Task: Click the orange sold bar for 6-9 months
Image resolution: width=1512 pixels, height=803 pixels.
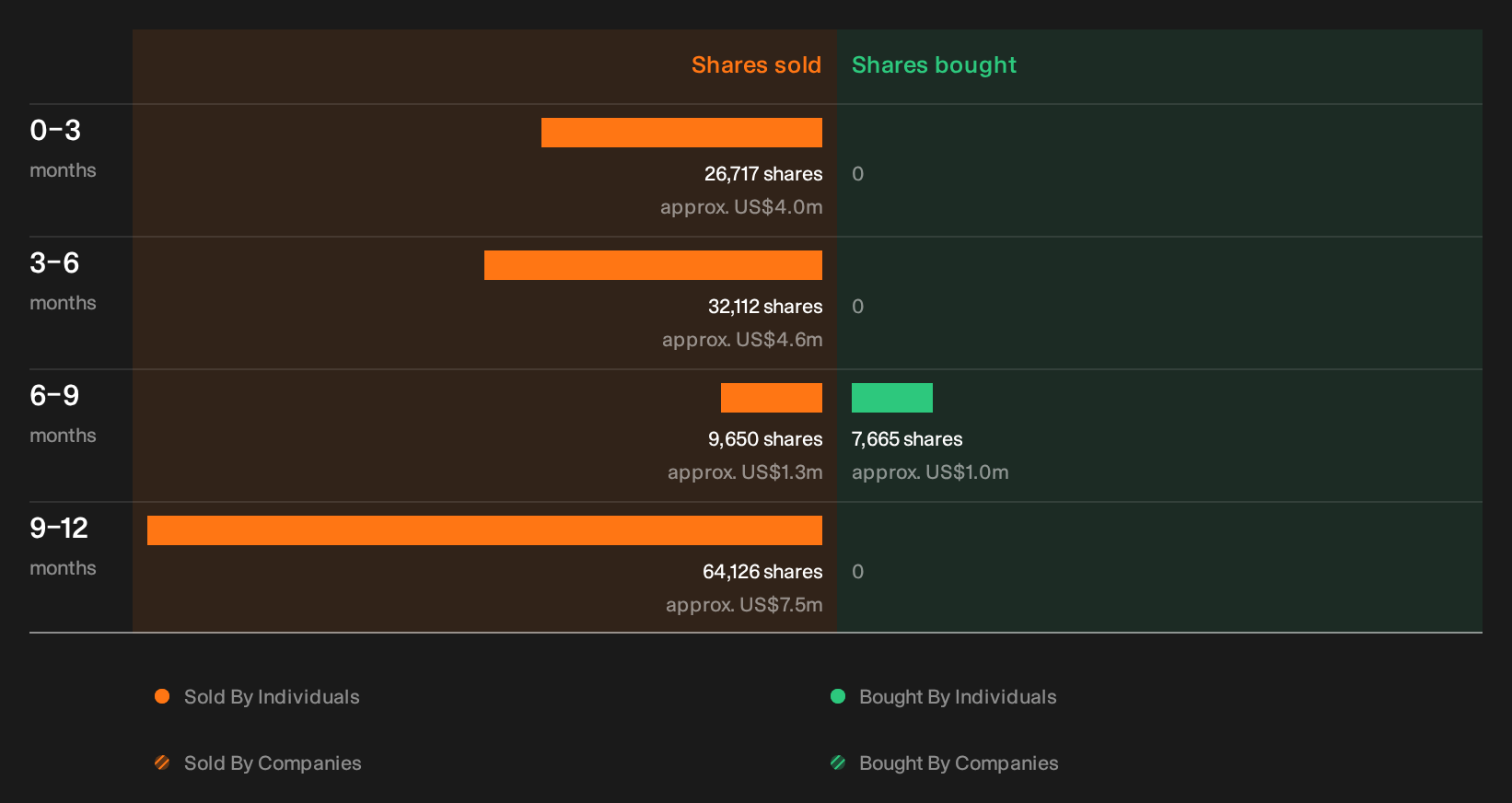Action: tap(772, 398)
